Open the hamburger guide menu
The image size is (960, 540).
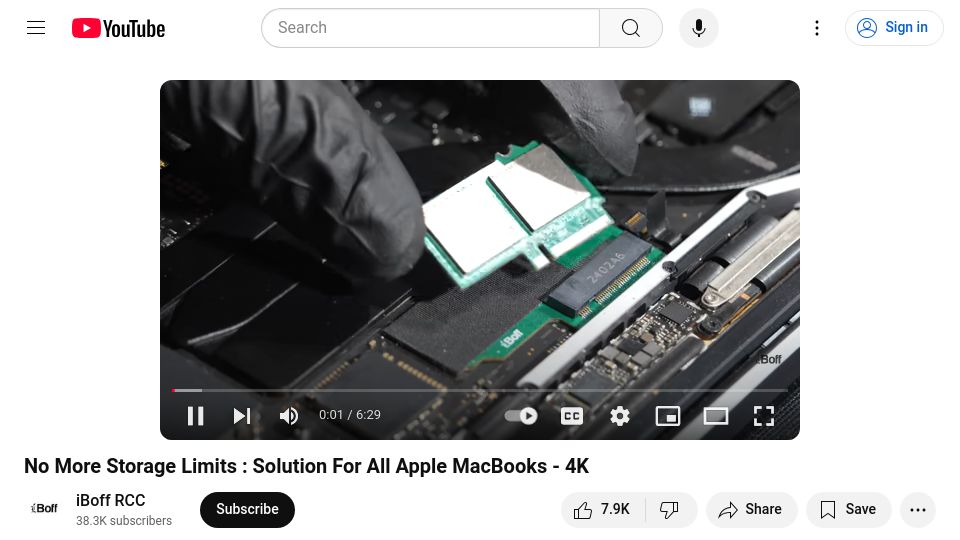[x=36, y=28]
